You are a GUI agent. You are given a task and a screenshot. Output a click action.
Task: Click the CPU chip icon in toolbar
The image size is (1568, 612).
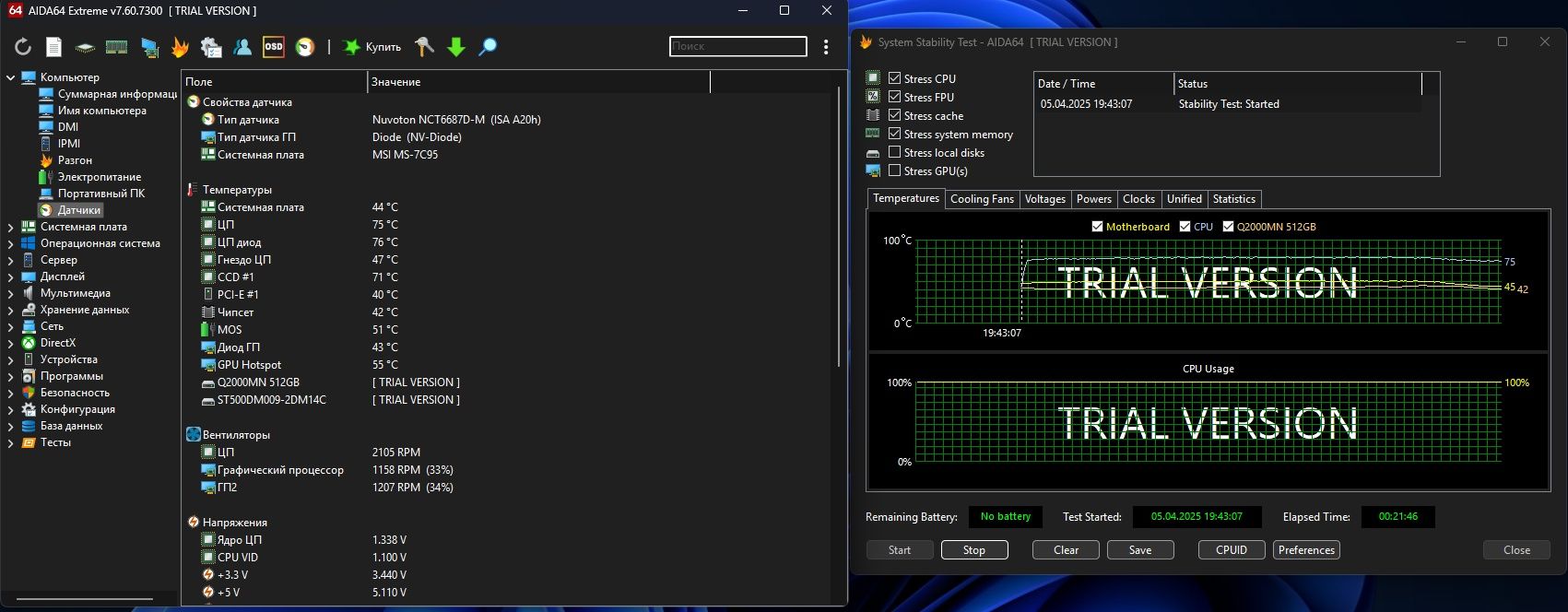85,47
